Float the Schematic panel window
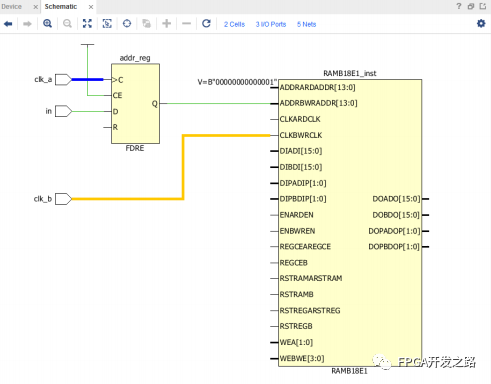 tap(471, 6)
